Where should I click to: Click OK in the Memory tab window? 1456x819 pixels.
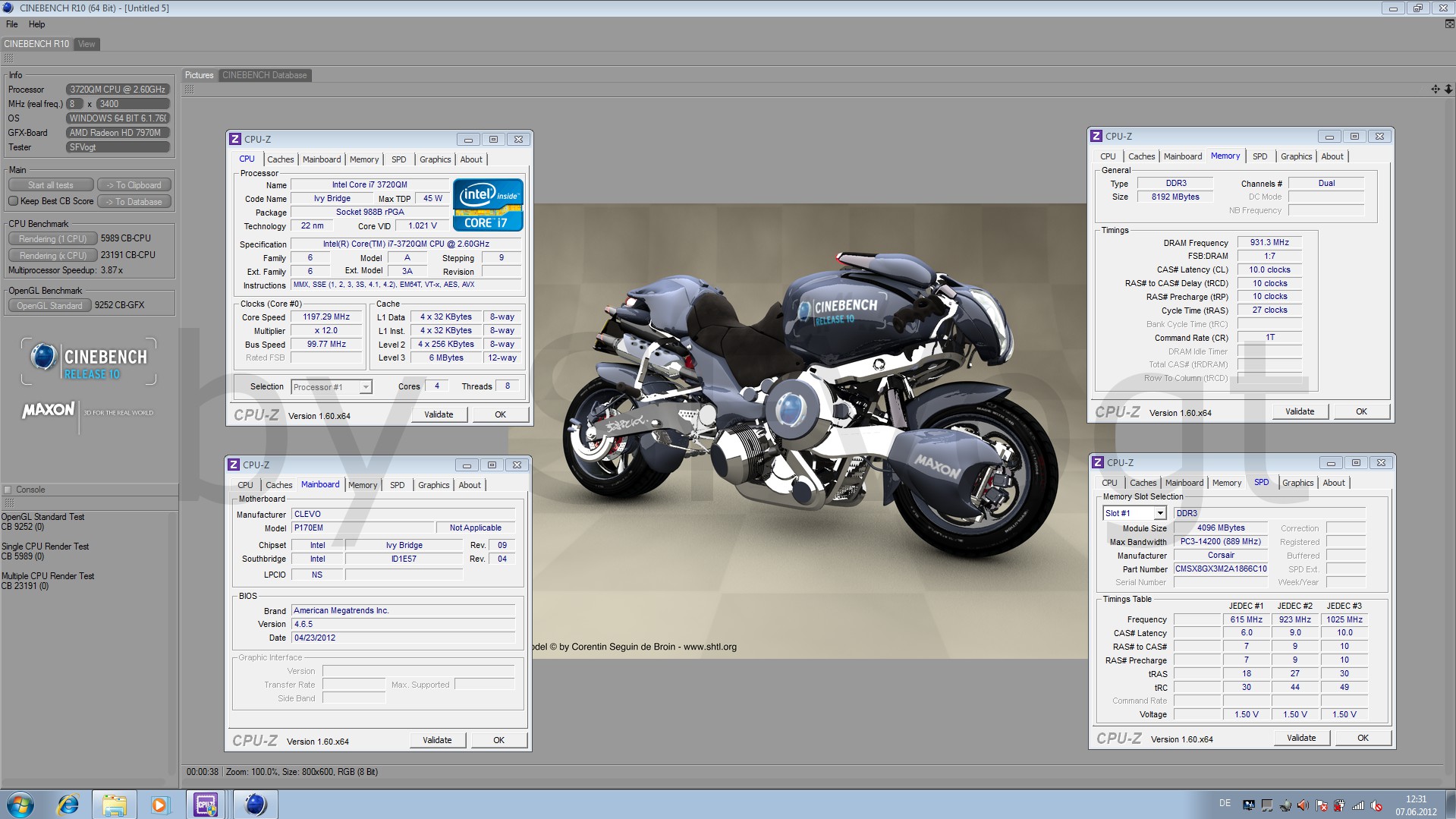[1361, 411]
